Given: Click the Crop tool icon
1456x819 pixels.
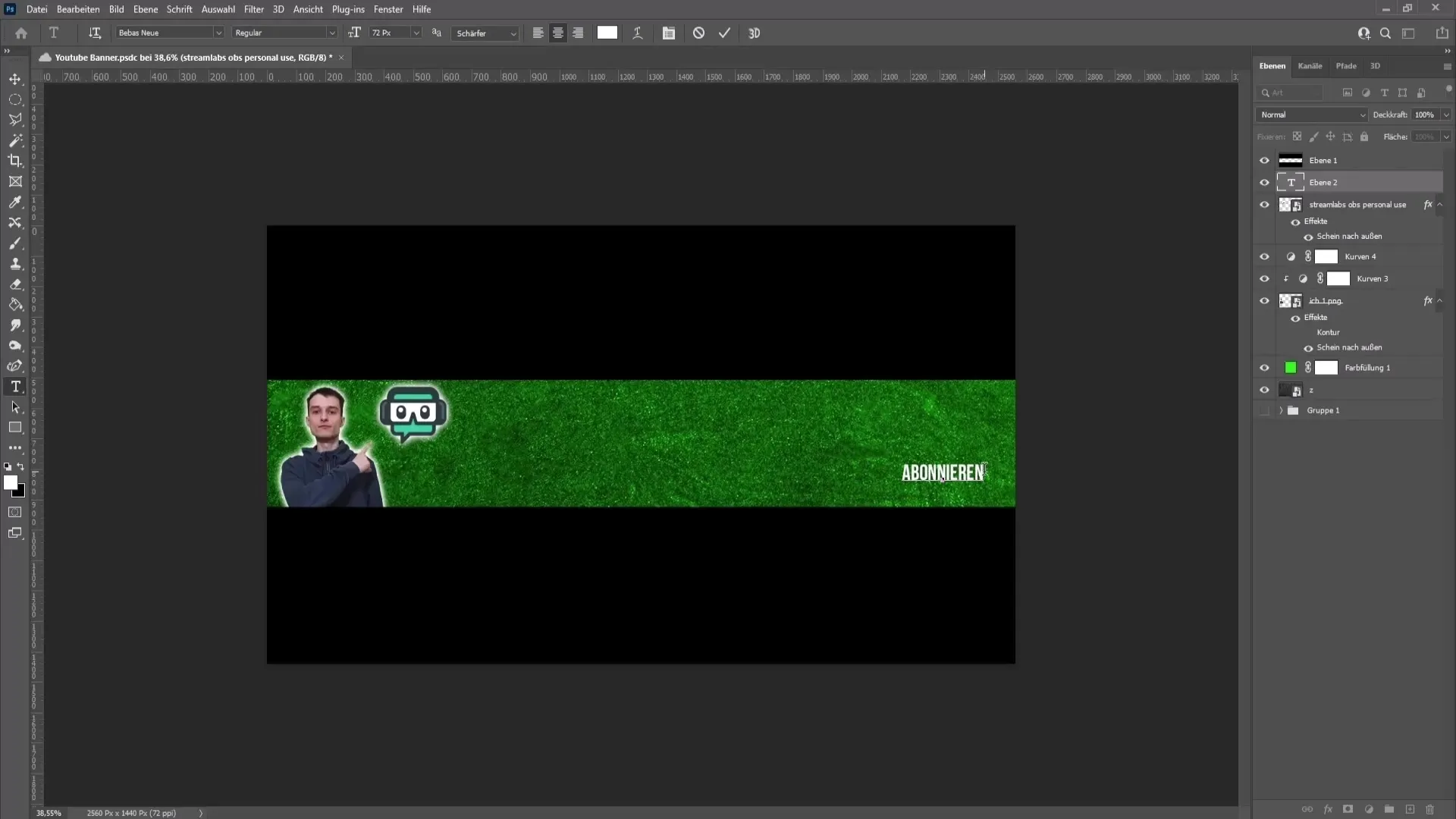Looking at the screenshot, I should click(15, 160).
